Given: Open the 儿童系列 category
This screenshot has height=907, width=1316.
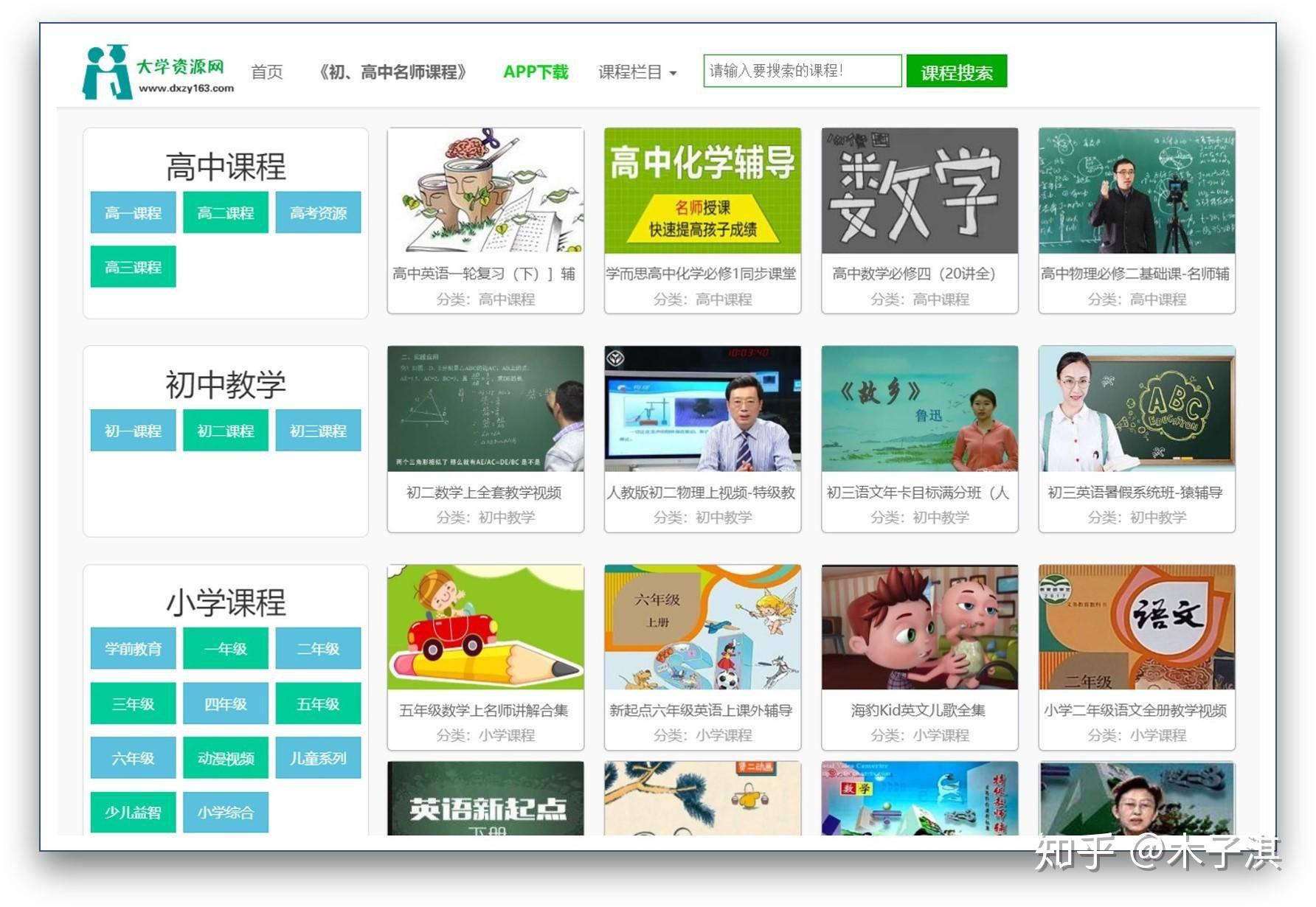Looking at the screenshot, I should coord(319,758).
